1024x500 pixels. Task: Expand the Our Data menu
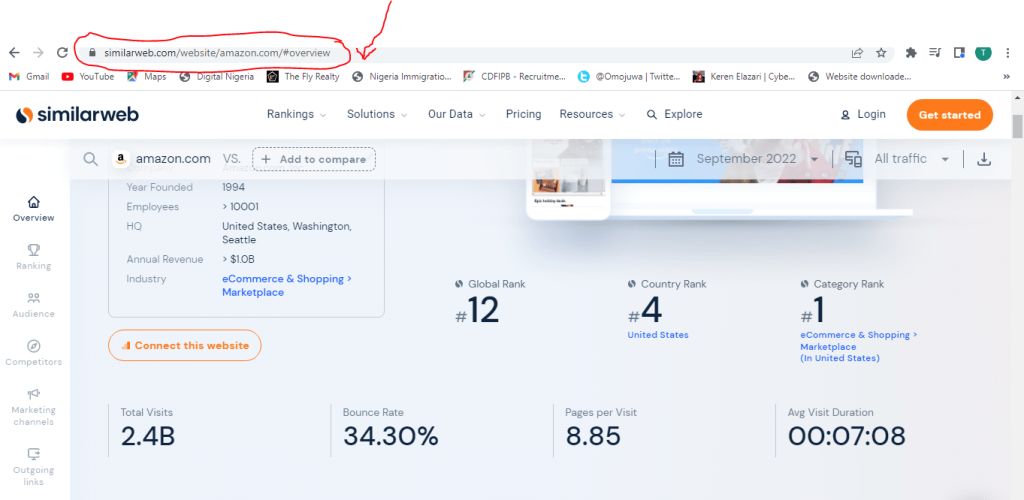pyautogui.click(x=456, y=114)
